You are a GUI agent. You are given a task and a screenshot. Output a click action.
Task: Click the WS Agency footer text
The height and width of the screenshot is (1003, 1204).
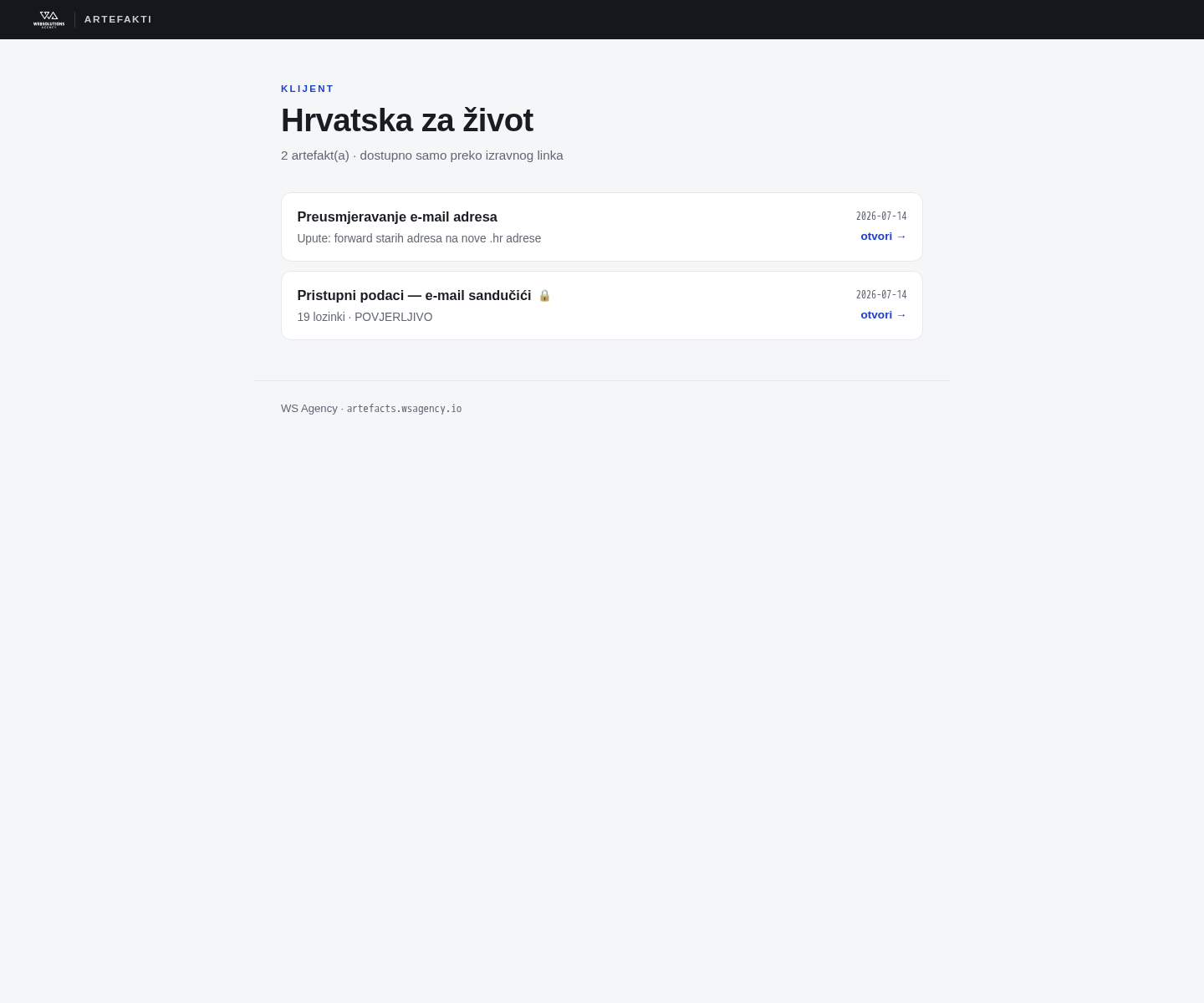coord(309,409)
